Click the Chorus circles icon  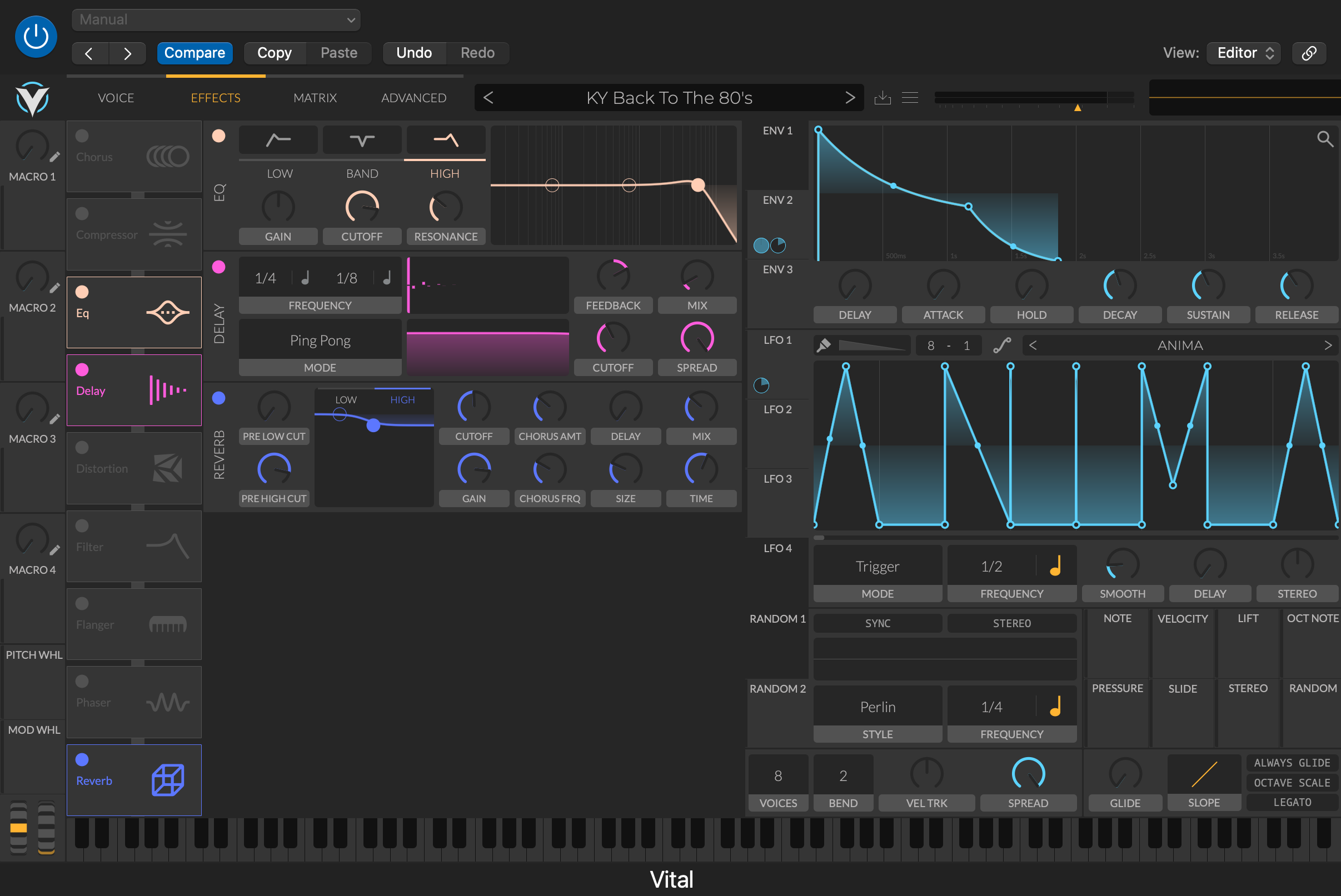[x=167, y=157]
